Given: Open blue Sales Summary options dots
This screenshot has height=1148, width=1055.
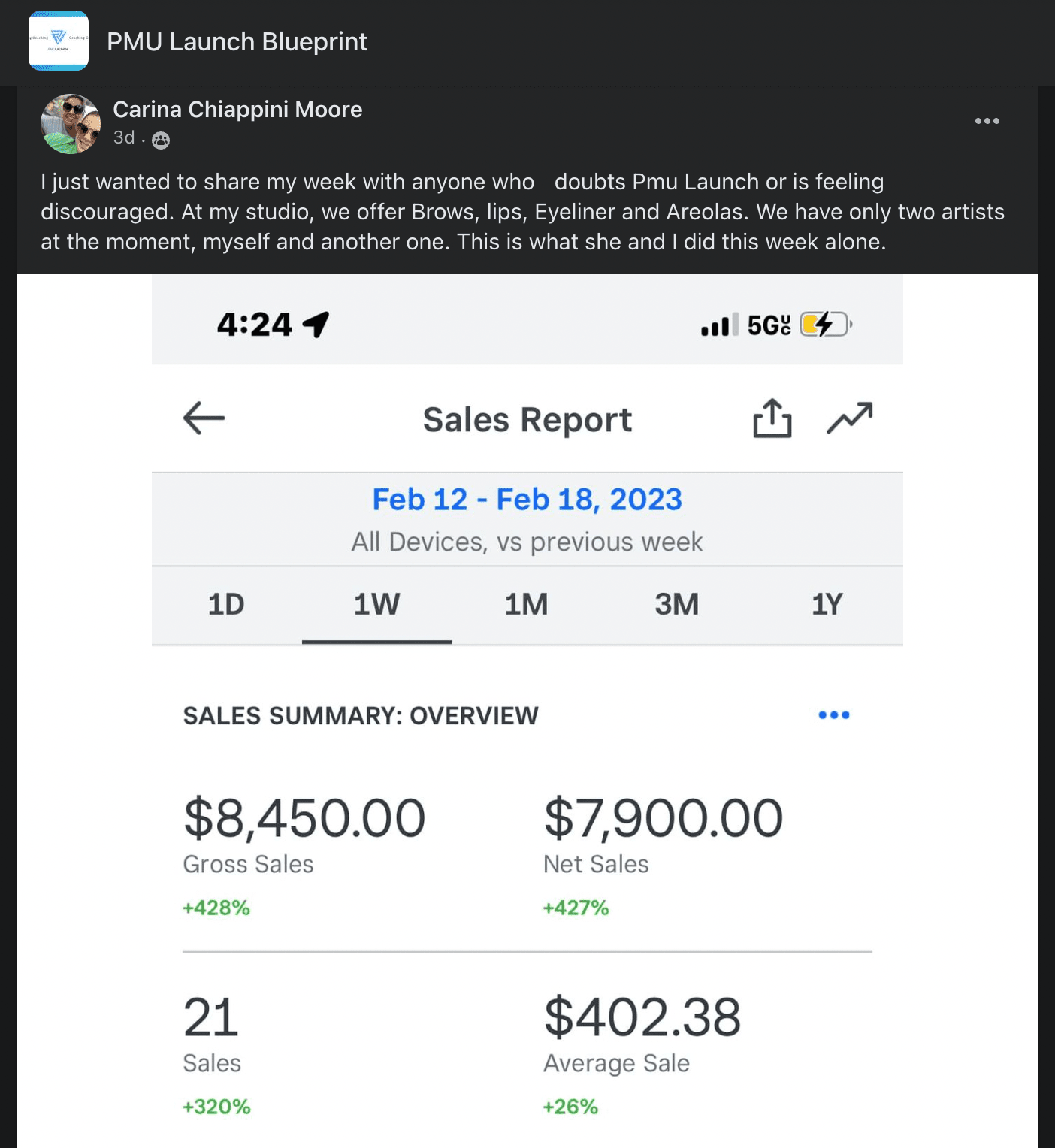Looking at the screenshot, I should [834, 714].
